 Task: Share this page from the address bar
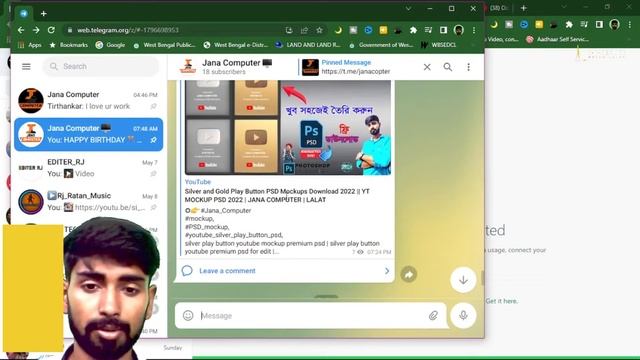tap(304, 30)
